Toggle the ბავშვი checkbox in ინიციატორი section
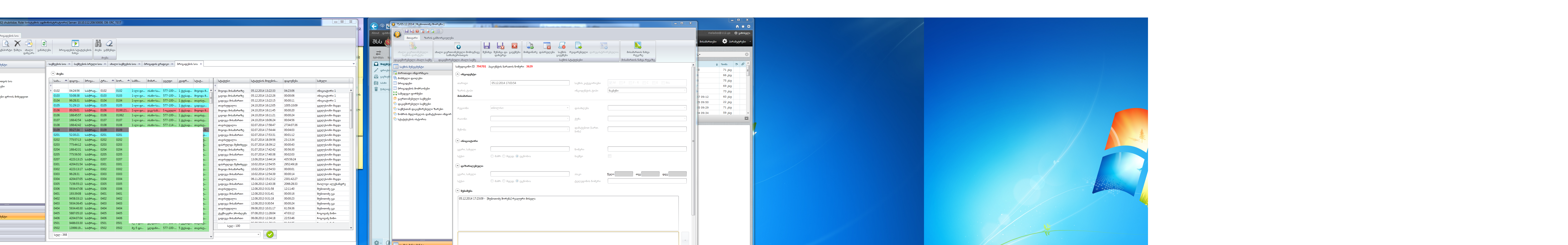This screenshot has width=1568, height=245. (609, 156)
